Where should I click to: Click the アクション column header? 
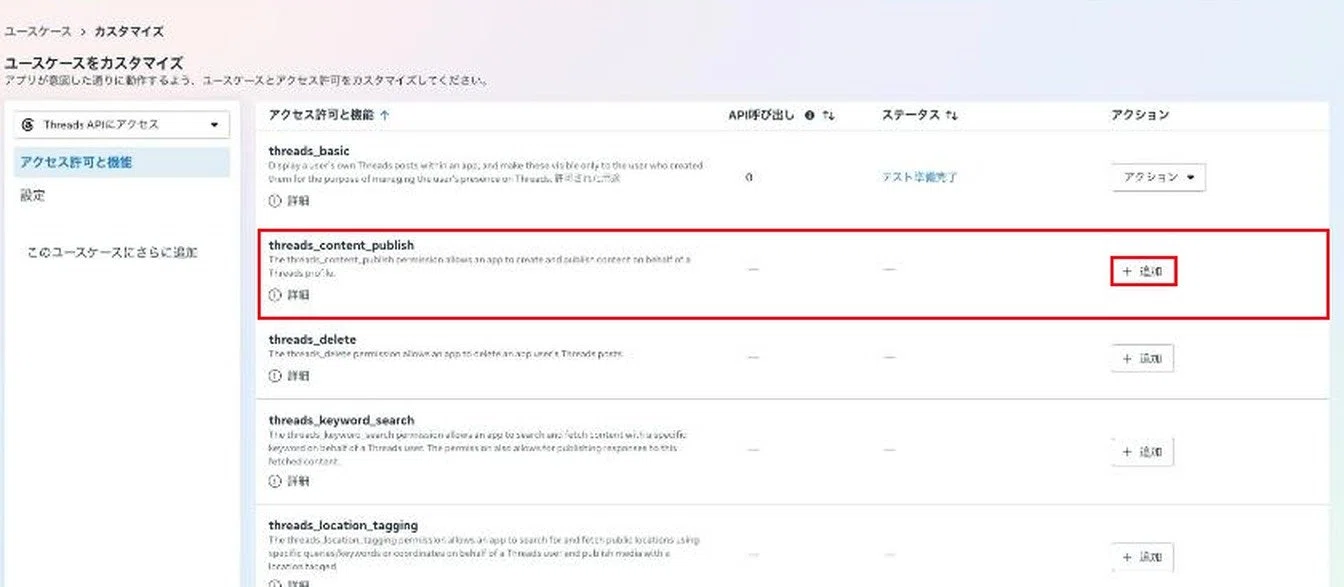point(1140,115)
